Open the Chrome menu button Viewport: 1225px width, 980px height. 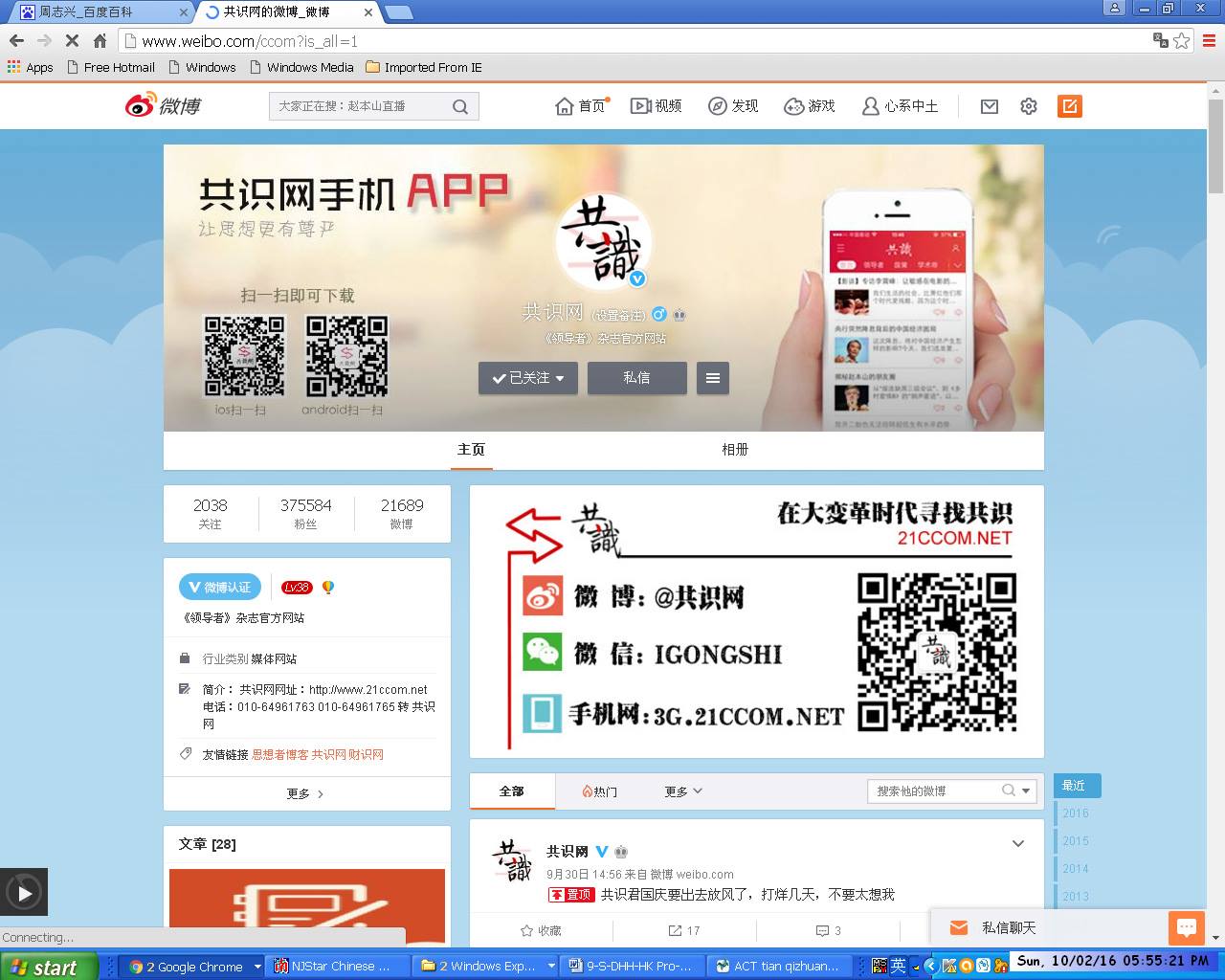click(1210, 40)
